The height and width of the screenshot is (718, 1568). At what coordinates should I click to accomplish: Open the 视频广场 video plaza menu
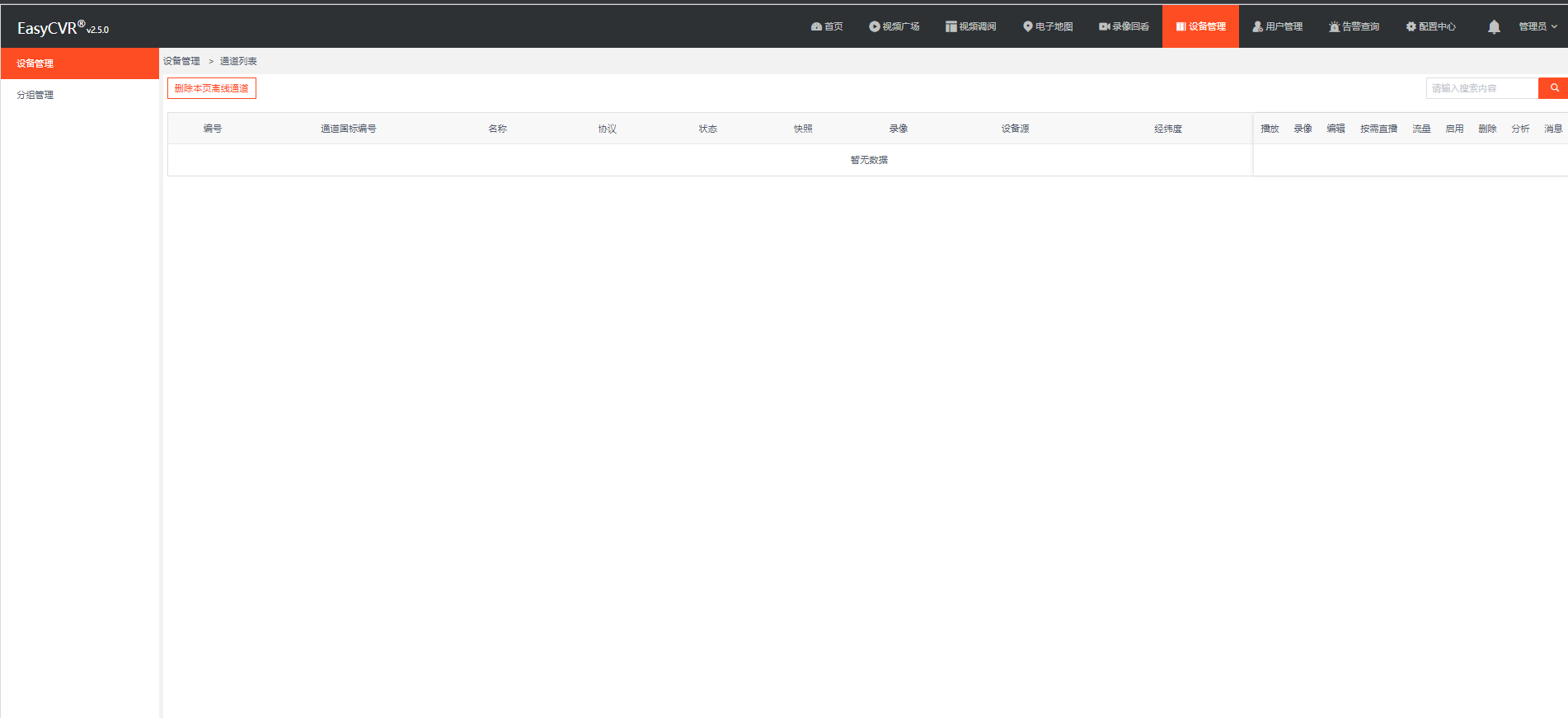[x=894, y=26]
